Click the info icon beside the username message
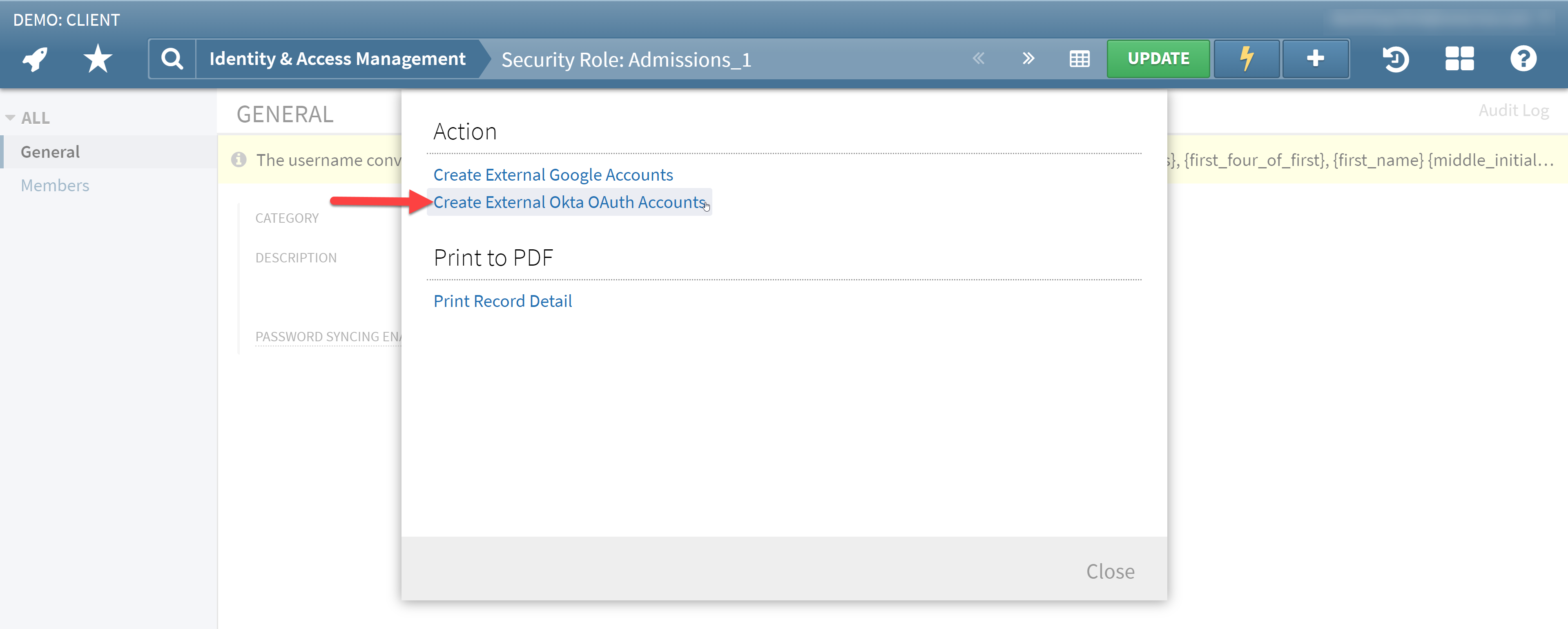 239,159
